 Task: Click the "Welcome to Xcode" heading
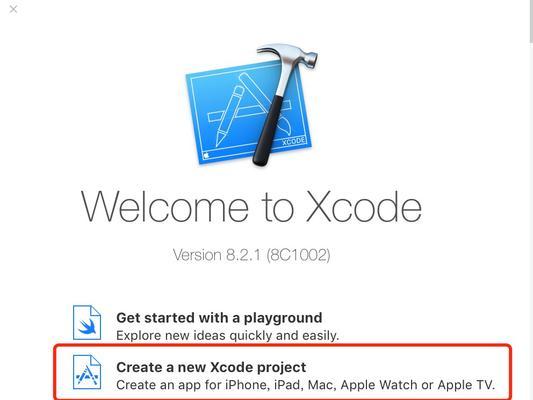click(x=251, y=207)
